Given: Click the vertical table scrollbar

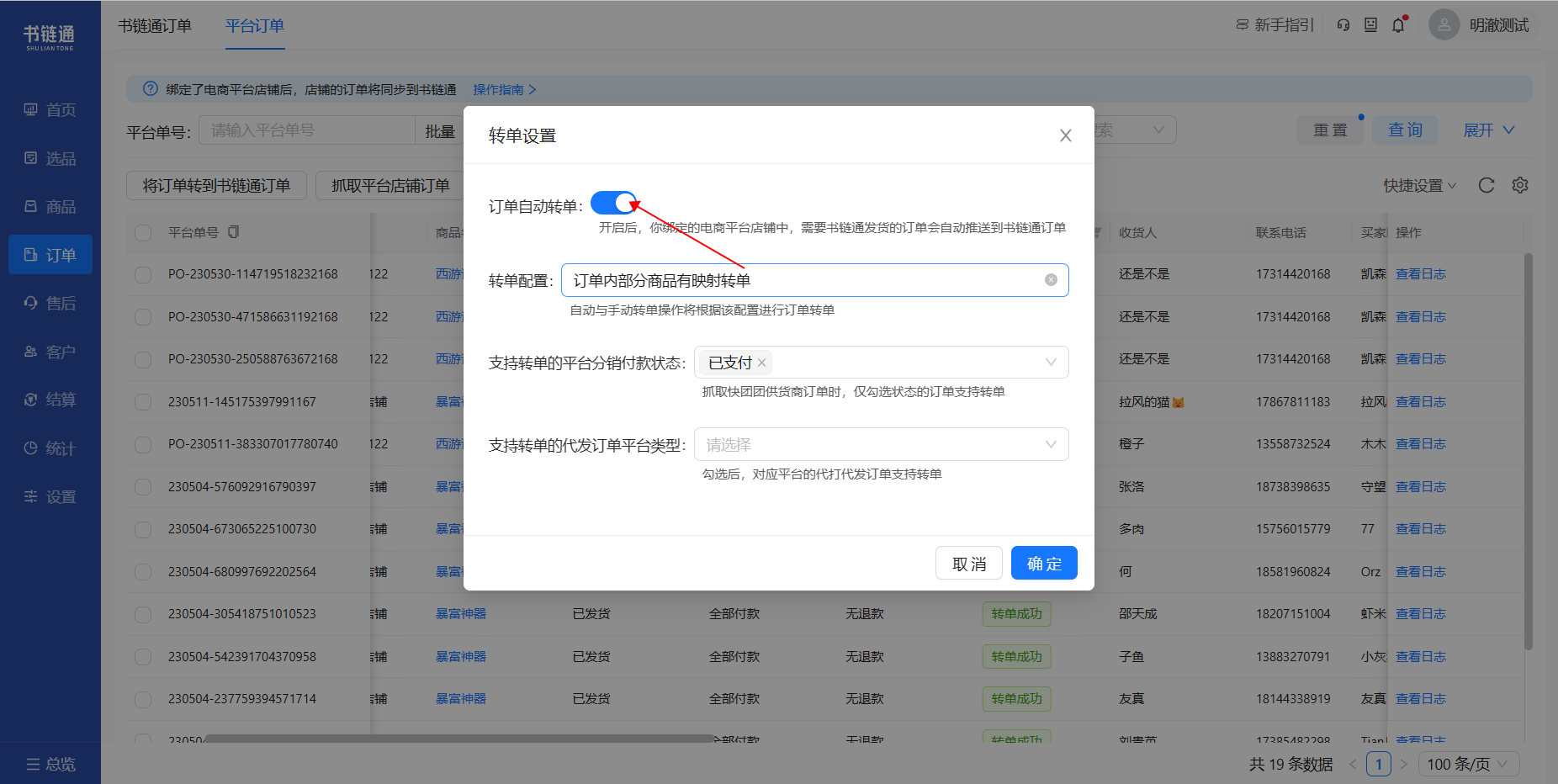Looking at the screenshot, I should coord(1528,452).
